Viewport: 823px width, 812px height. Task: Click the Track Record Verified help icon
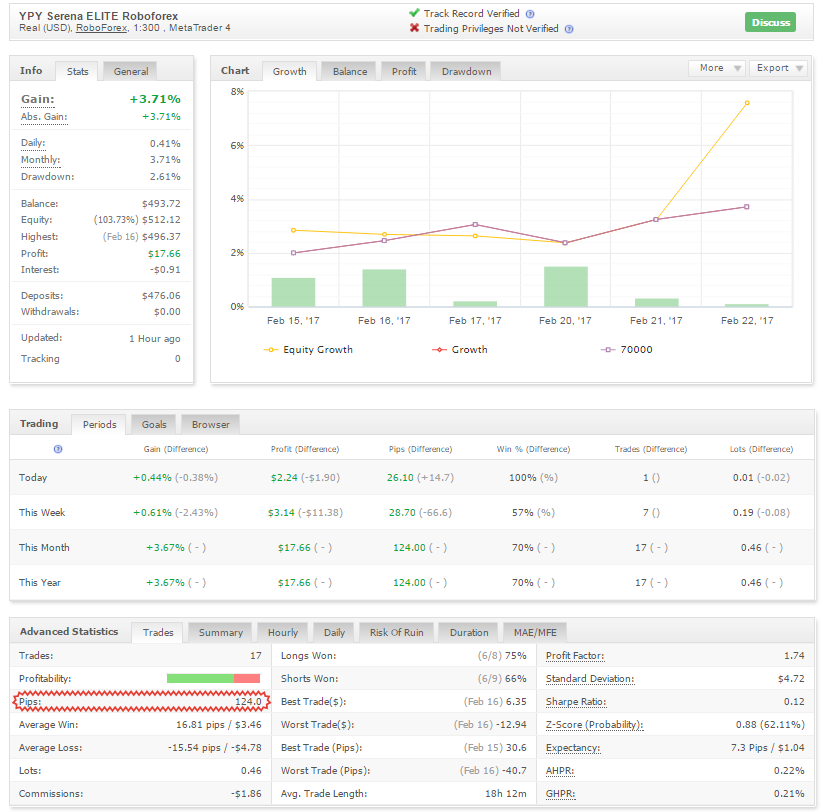(530, 14)
